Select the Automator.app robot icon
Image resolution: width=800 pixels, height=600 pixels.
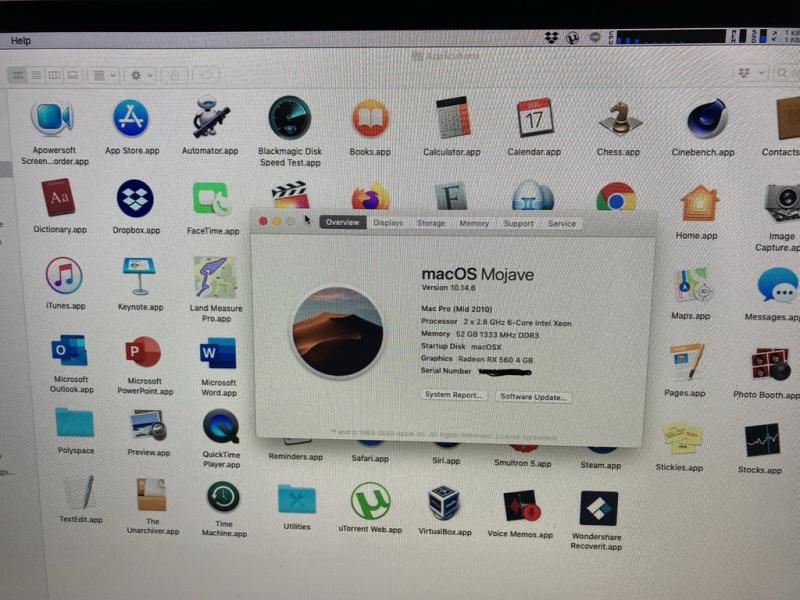210,117
